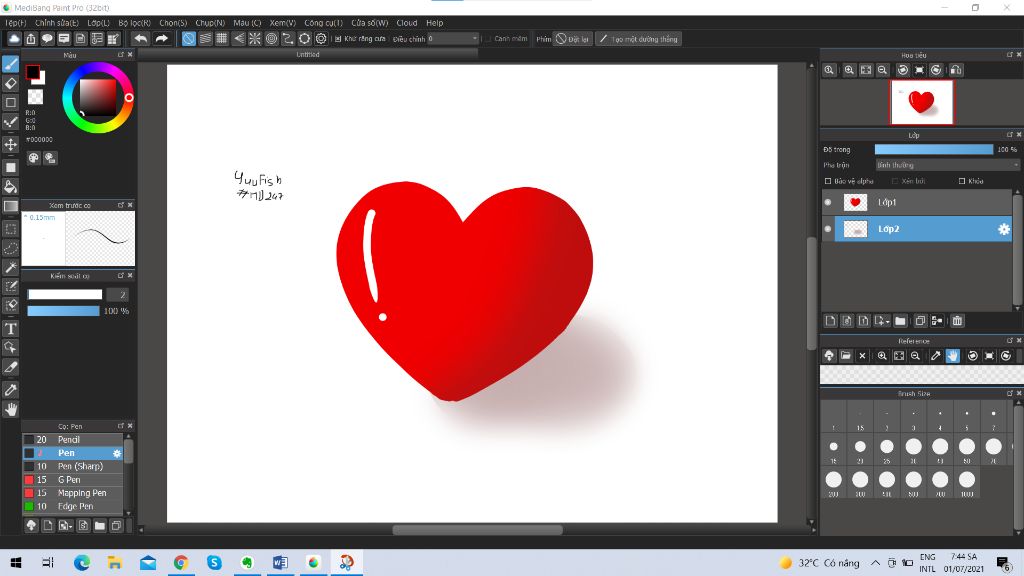Viewport: 1024px width, 576px height.
Task: Toggle Cạnh mềm soft edge checkbox
Action: [x=488, y=39]
